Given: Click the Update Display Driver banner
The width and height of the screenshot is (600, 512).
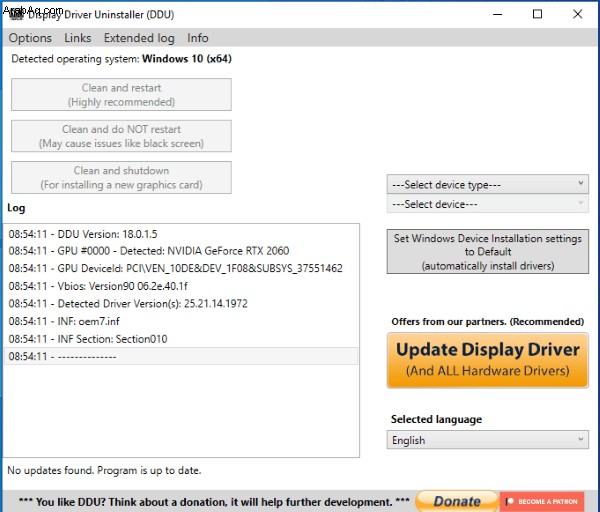Looking at the screenshot, I should click(x=488, y=360).
